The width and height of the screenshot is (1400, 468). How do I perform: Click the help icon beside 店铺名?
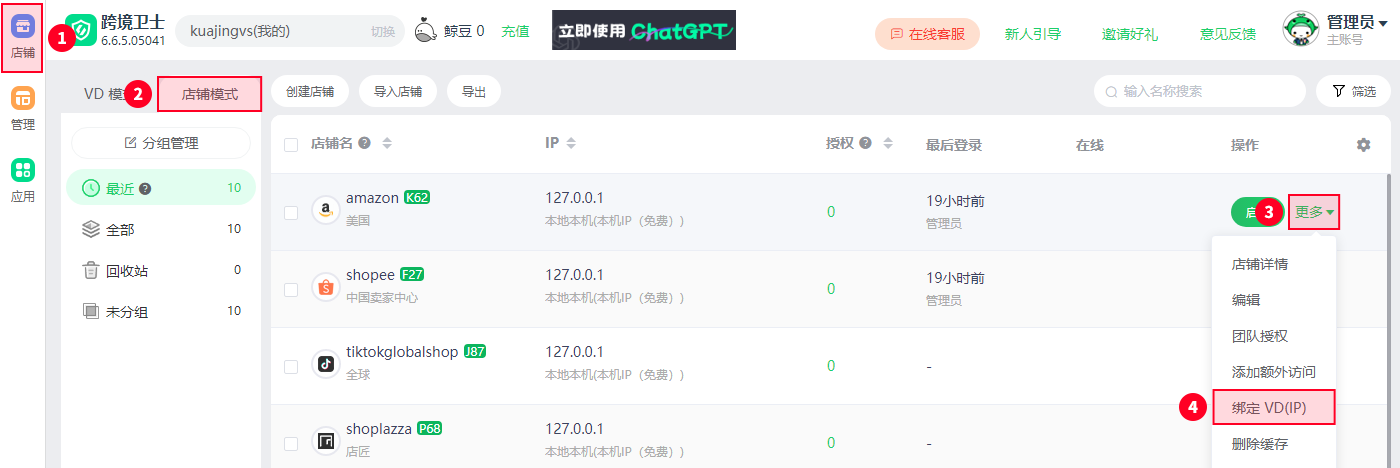[x=365, y=144]
